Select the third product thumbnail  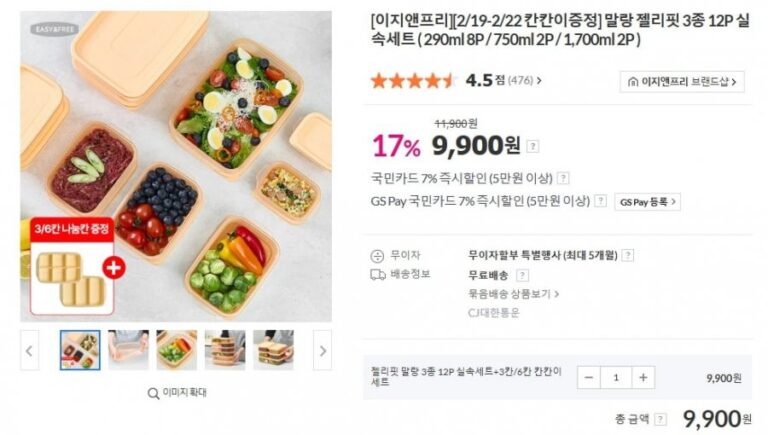coord(176,350)
